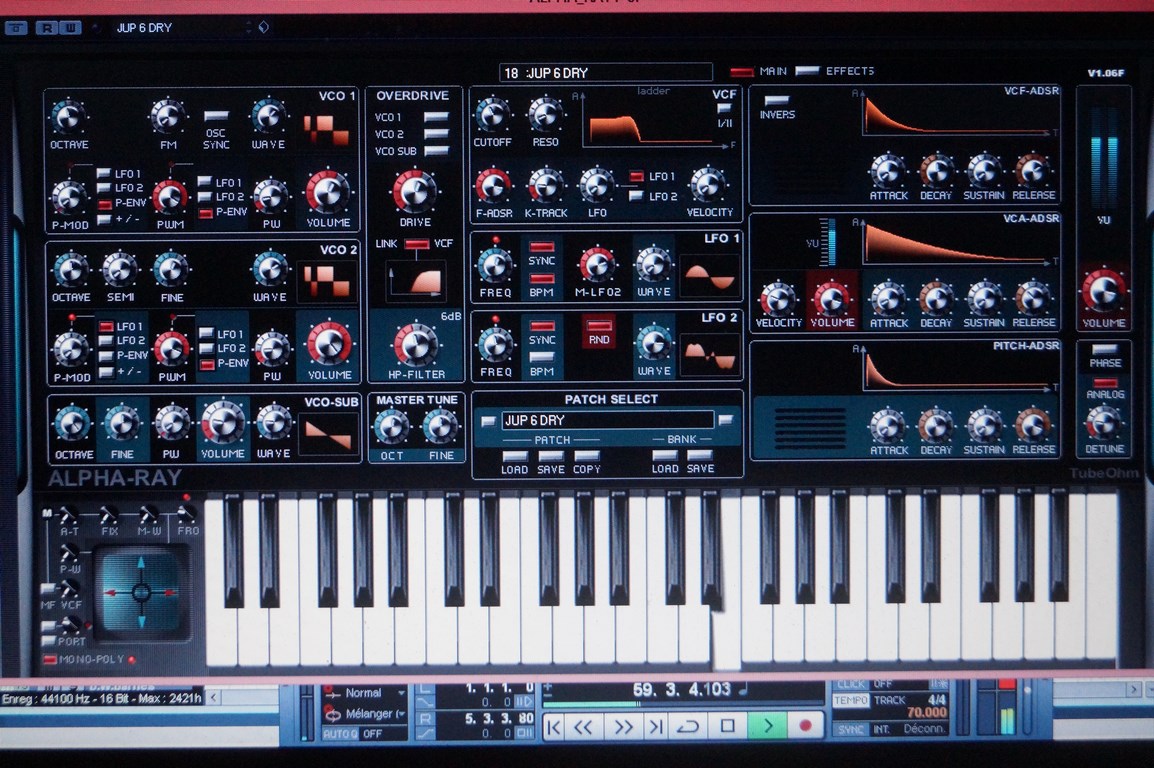Open the preset browser cube icon

pos(263,27)
